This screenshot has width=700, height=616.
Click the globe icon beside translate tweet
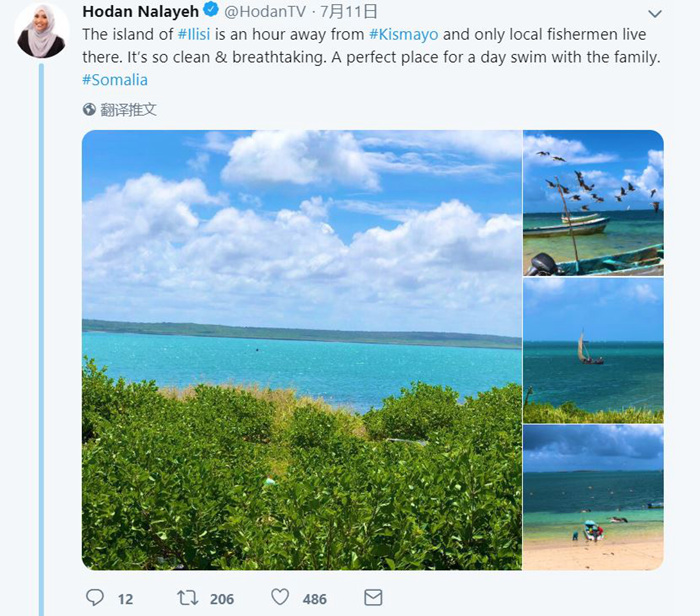pyautogui.click(x=89, y=109)
